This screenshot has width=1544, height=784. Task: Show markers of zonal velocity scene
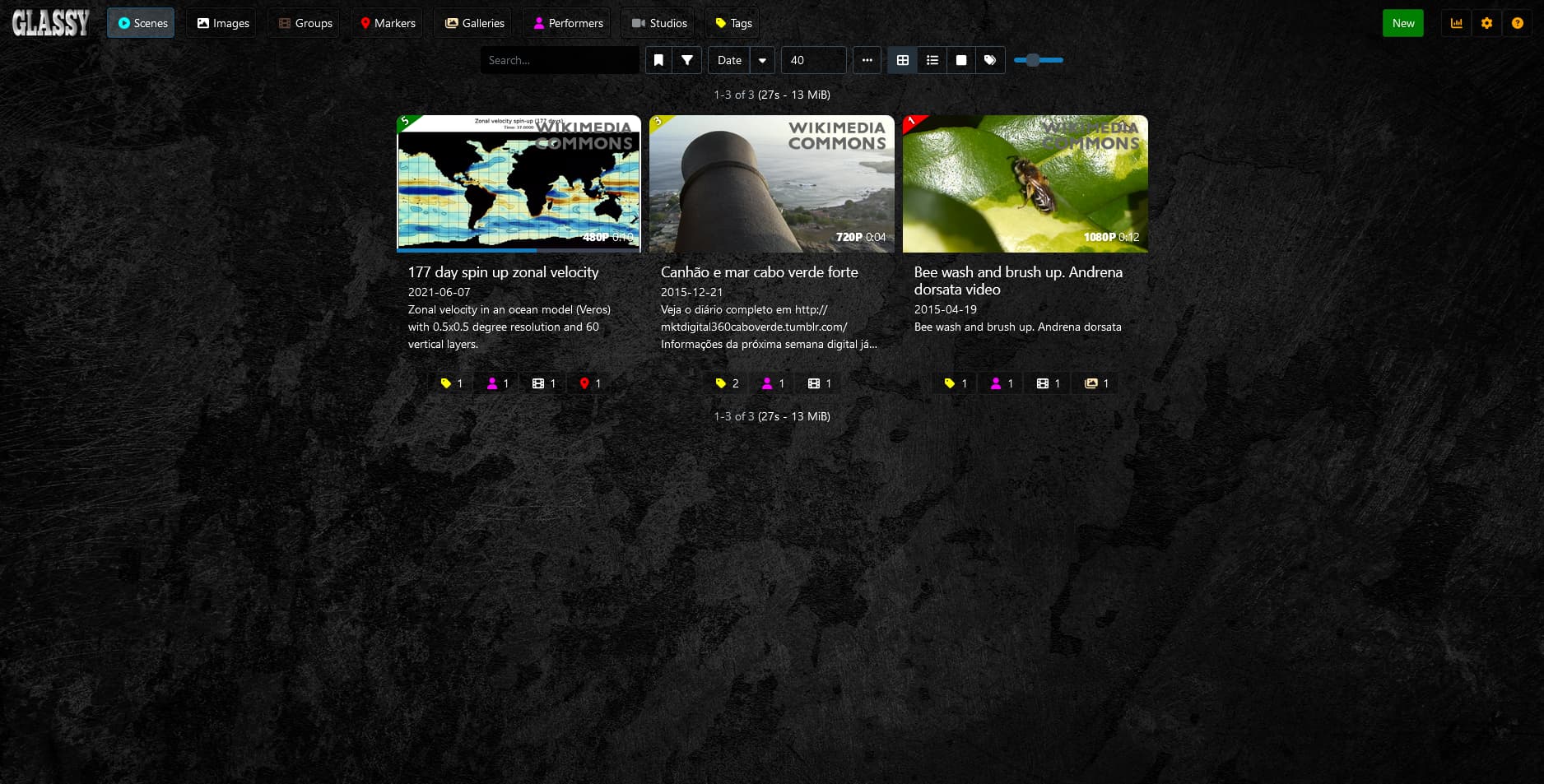click(x=590, y=383)
